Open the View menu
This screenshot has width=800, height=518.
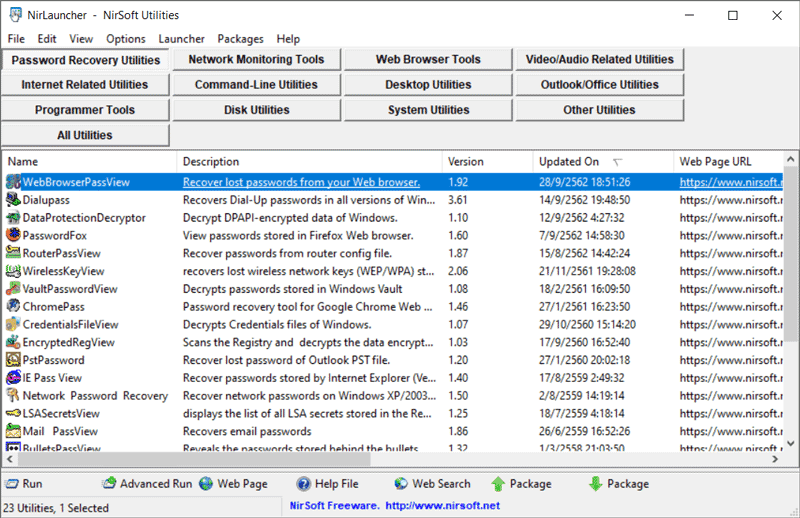[81, 39]
